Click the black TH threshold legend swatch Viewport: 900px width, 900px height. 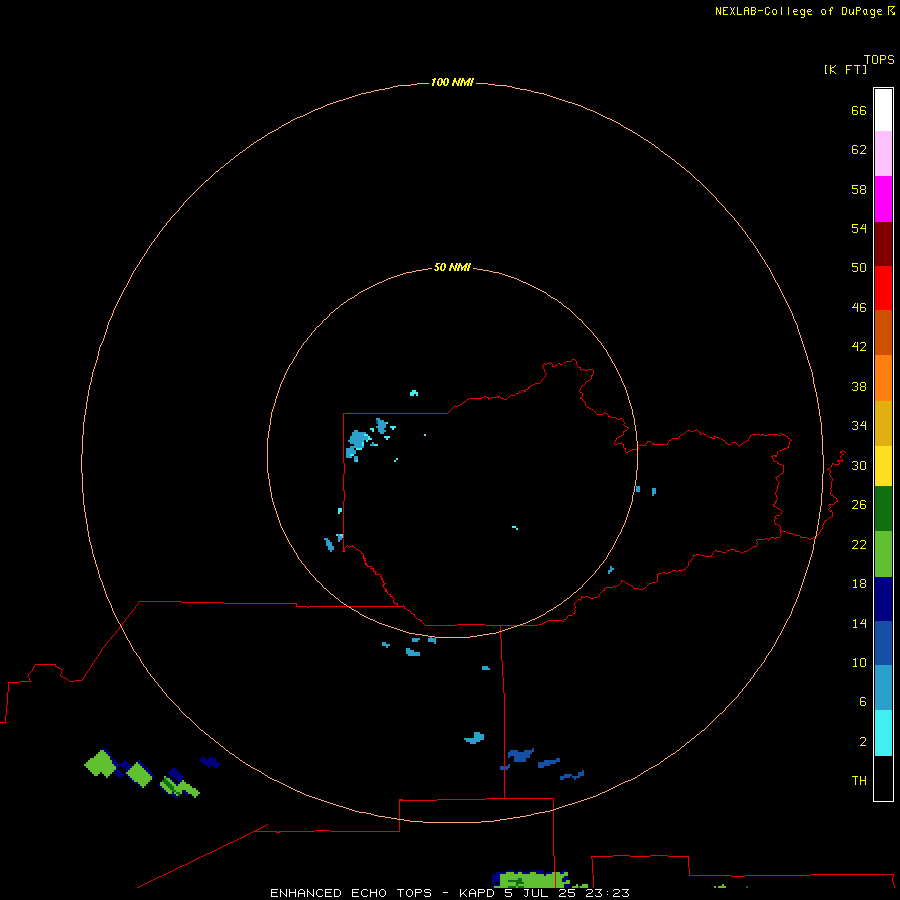(883, 778)
